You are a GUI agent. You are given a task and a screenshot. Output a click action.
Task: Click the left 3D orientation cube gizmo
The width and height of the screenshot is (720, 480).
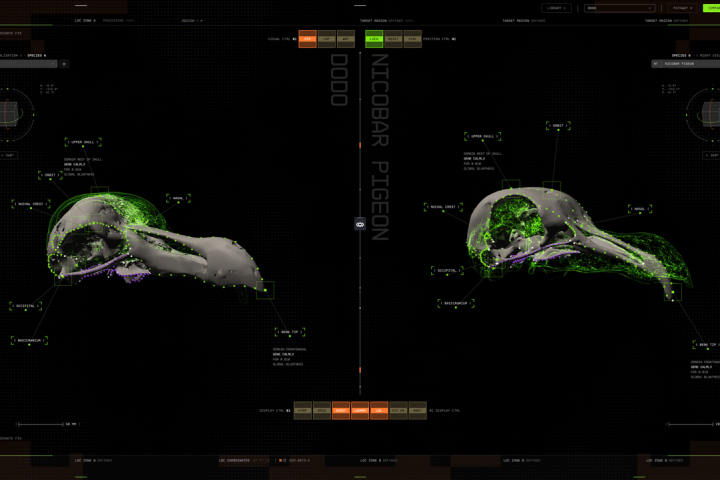tap(9, 113)
